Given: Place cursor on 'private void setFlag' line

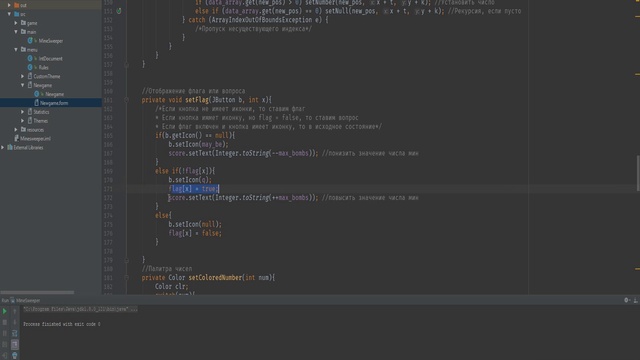Looking at the screenshot, I should (207, 100).
